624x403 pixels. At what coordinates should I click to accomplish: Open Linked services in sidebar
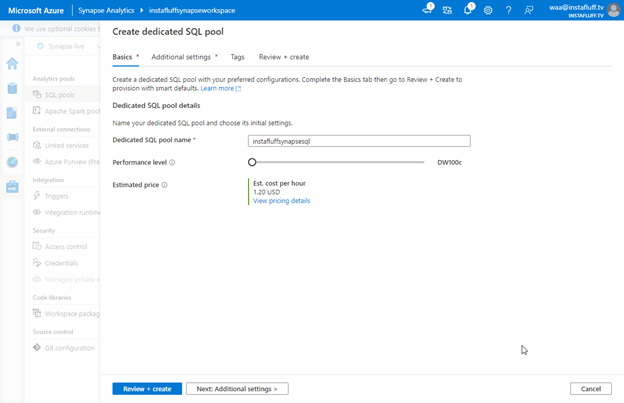[x=62, y=146]
